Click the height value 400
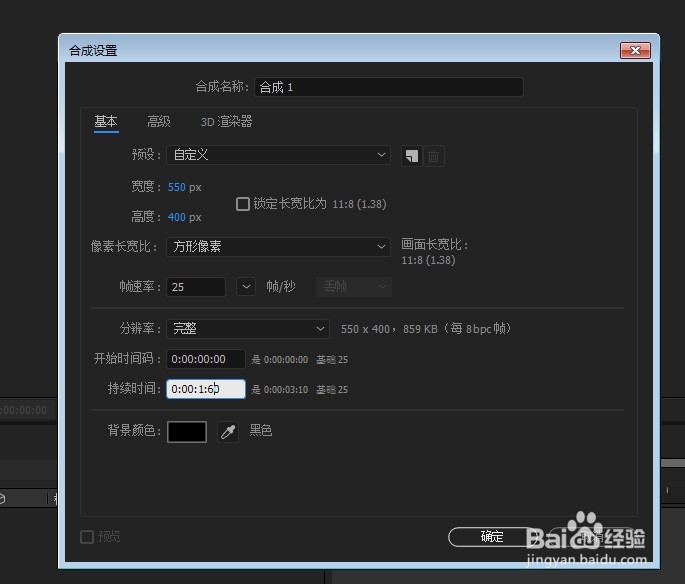 coord(177,217)
